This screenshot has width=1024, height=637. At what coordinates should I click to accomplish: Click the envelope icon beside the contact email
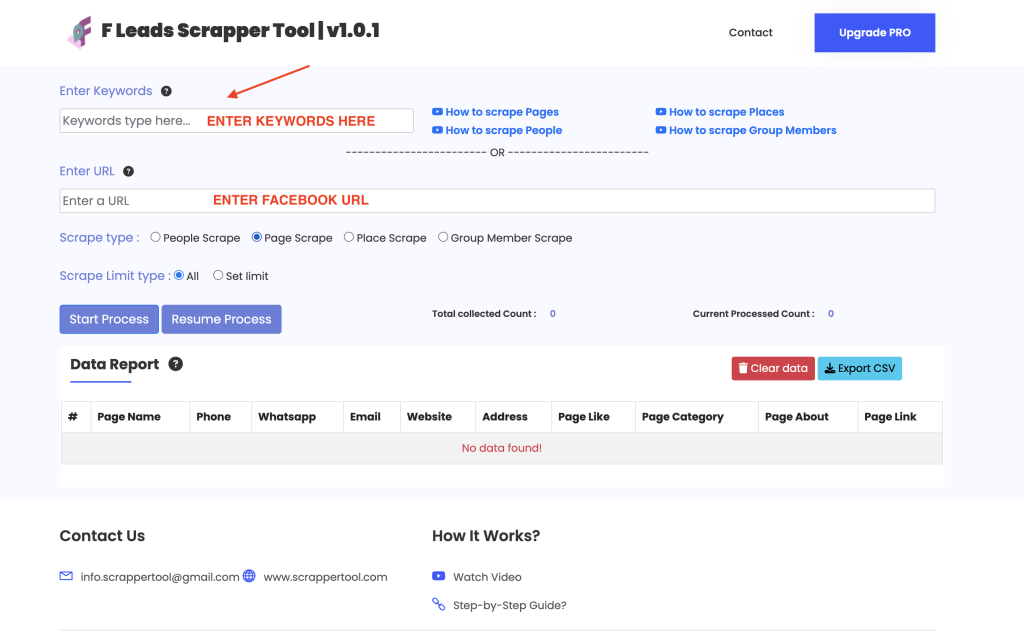point(66,576)
